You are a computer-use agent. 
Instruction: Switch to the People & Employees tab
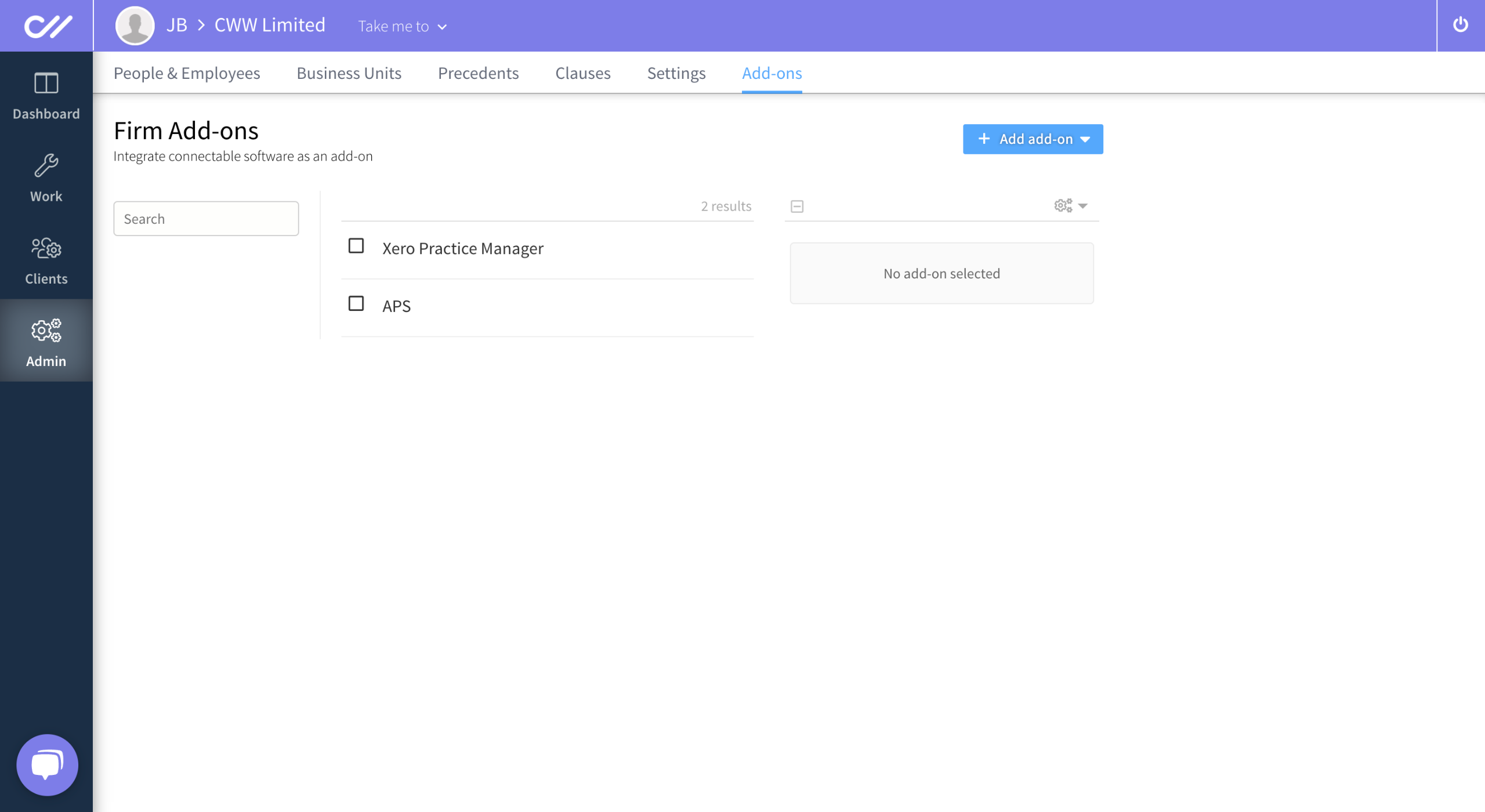187,73
